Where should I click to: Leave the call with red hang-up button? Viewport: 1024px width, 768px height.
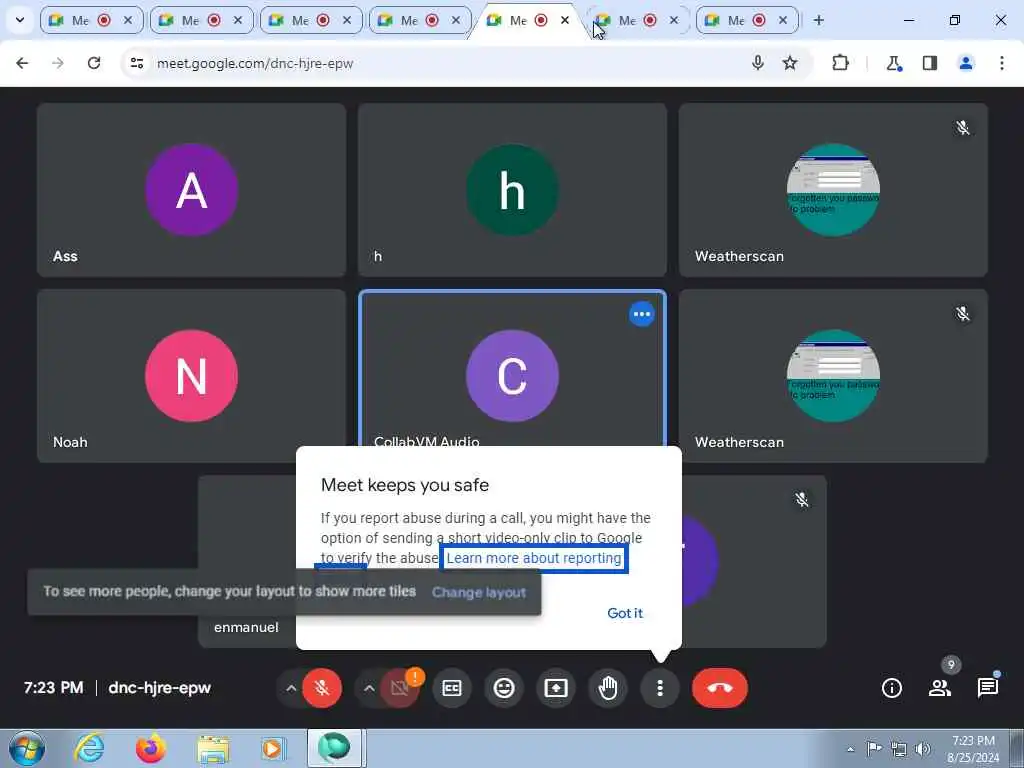720,688
